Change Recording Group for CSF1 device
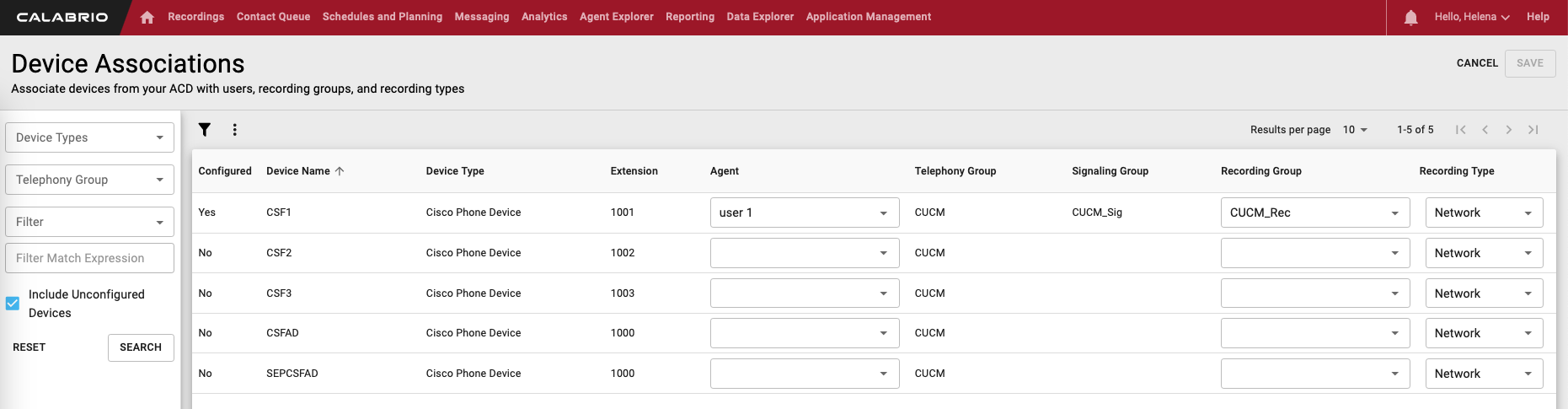1568x409 pixels. (1314, 213)
